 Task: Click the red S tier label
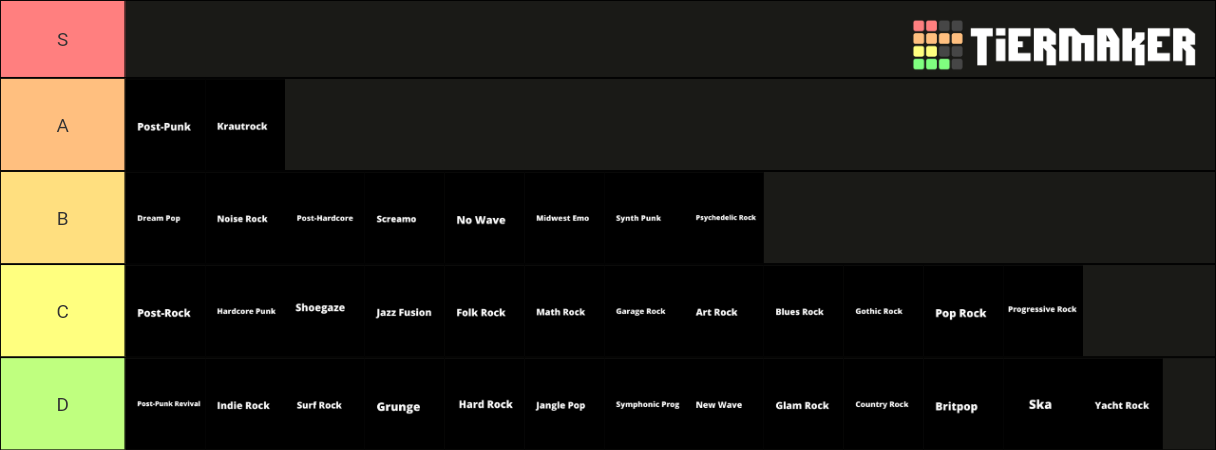click(x=62, y=40)
